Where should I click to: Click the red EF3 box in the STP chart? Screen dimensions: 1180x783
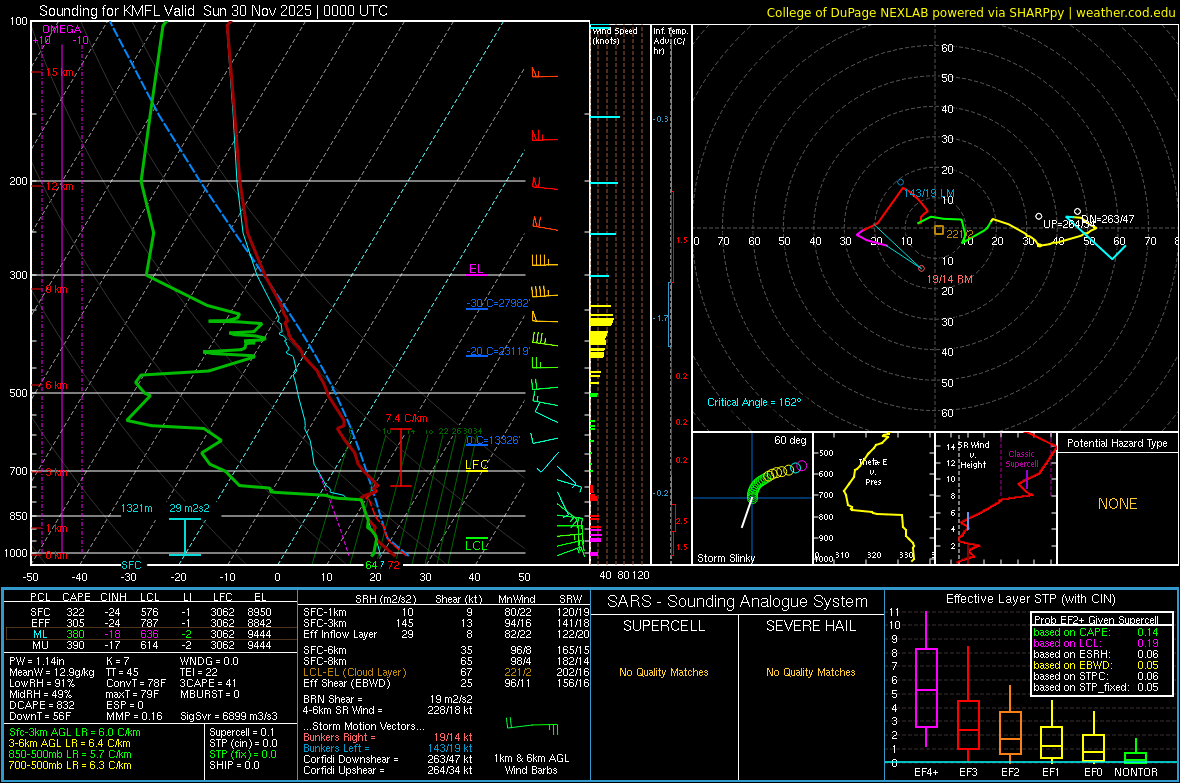click(968, 725)
